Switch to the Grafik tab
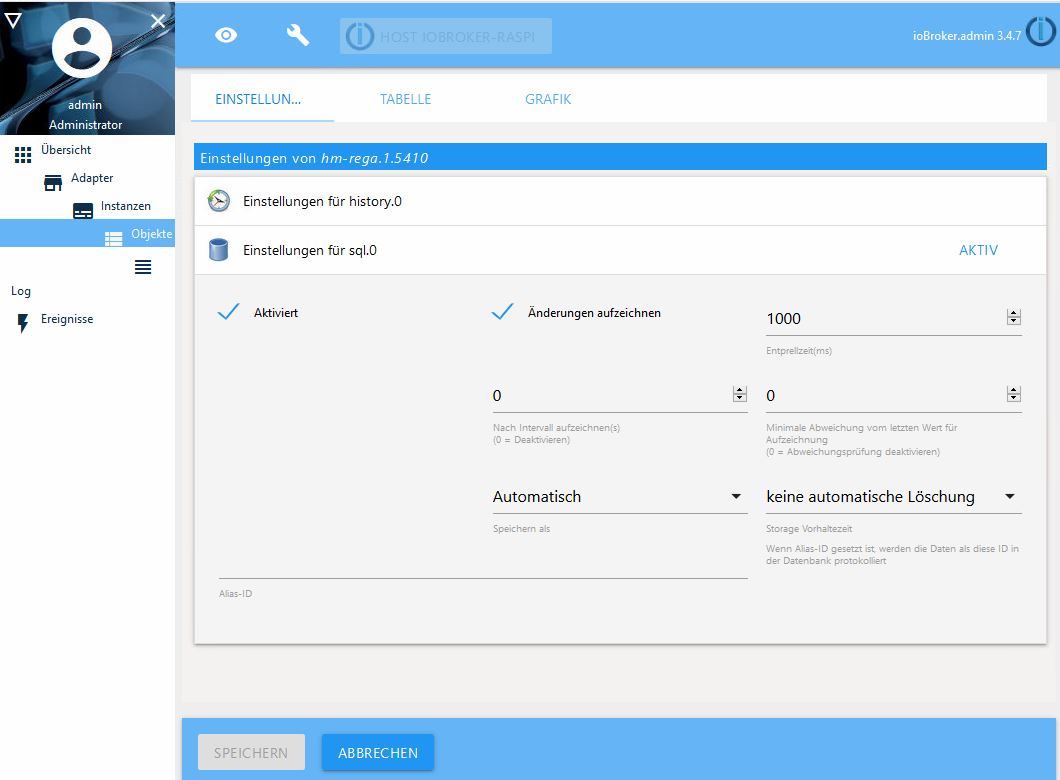The height and width of the screenshot is (780, 1060). [548, 99]
